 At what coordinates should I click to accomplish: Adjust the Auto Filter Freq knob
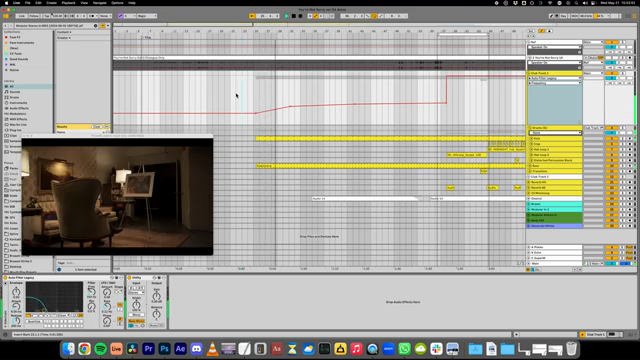click(x=91, y=291)
